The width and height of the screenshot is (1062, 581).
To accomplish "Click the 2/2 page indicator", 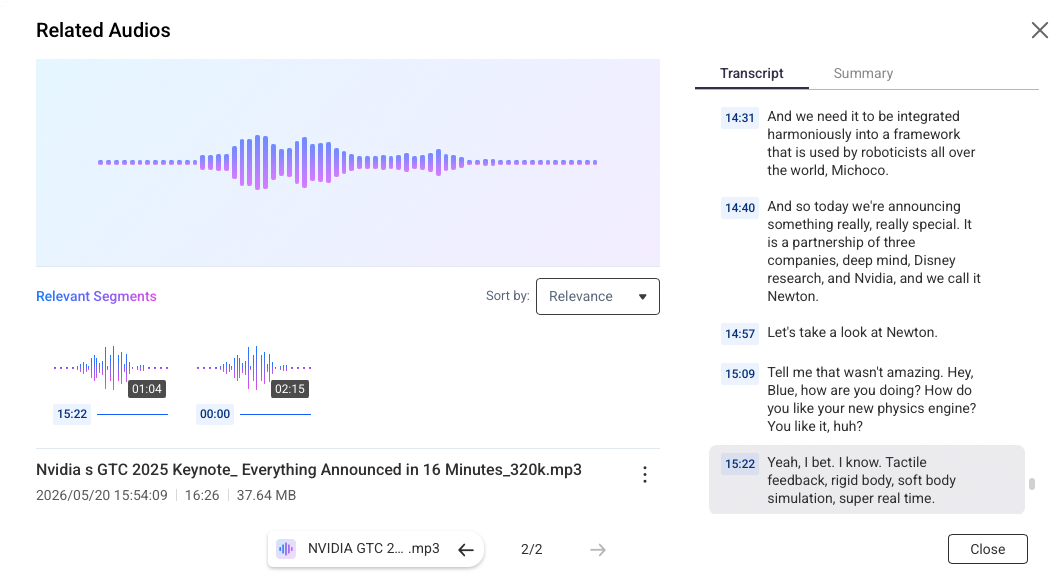I will point(532,550).
